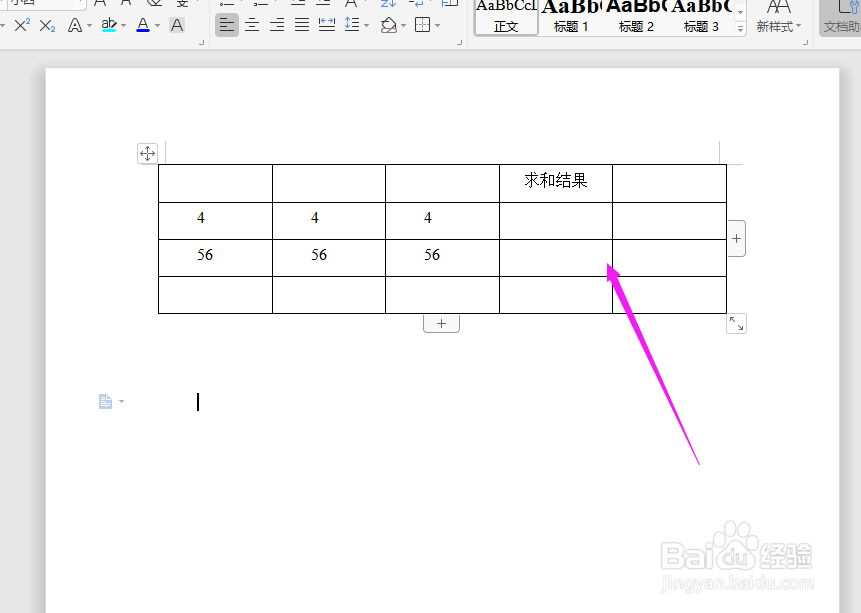Click the plus button right of the table

click(x=736, y=238)
